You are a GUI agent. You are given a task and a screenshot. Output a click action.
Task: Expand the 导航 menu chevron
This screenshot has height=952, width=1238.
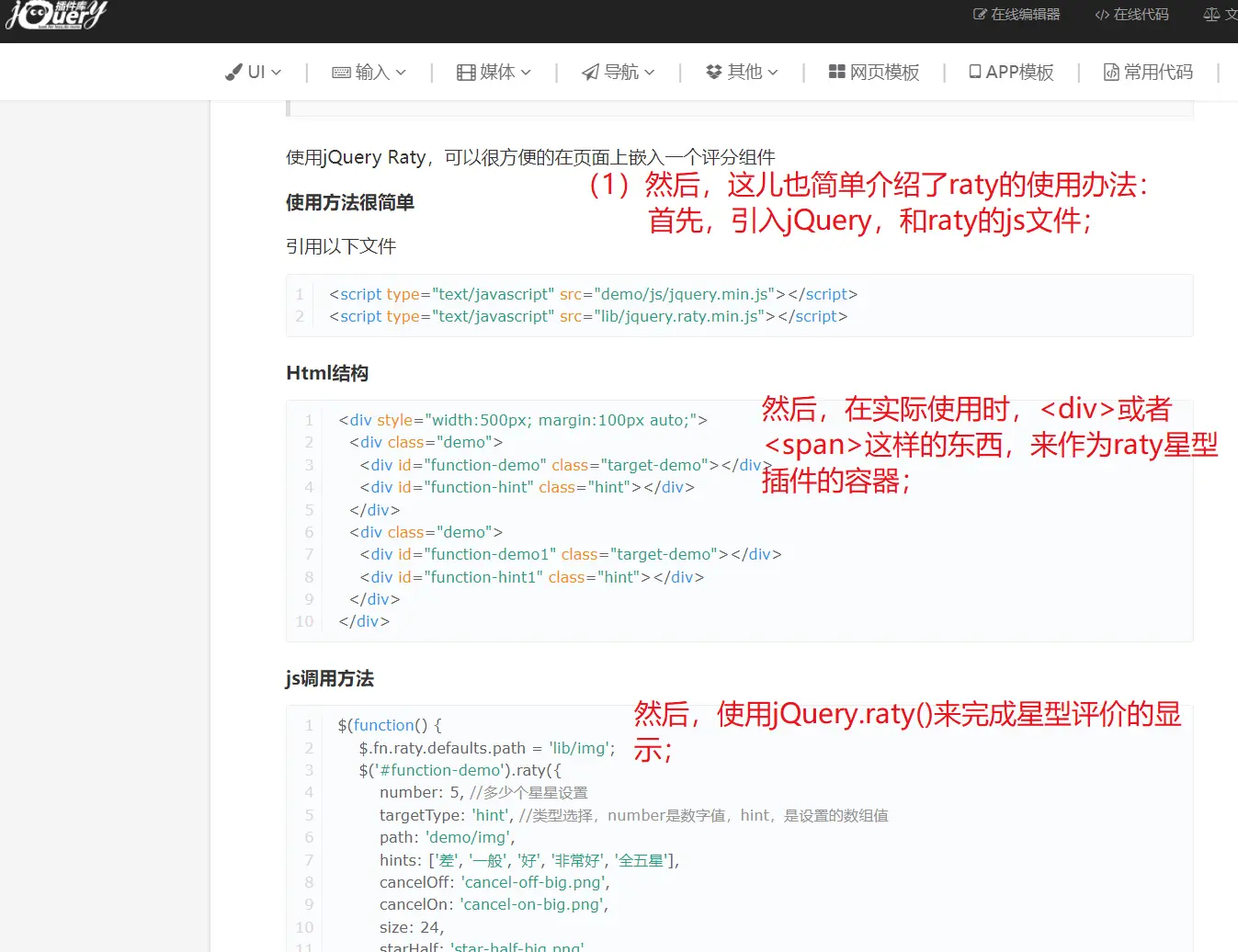pyautogui.click(x=650, y=73)
